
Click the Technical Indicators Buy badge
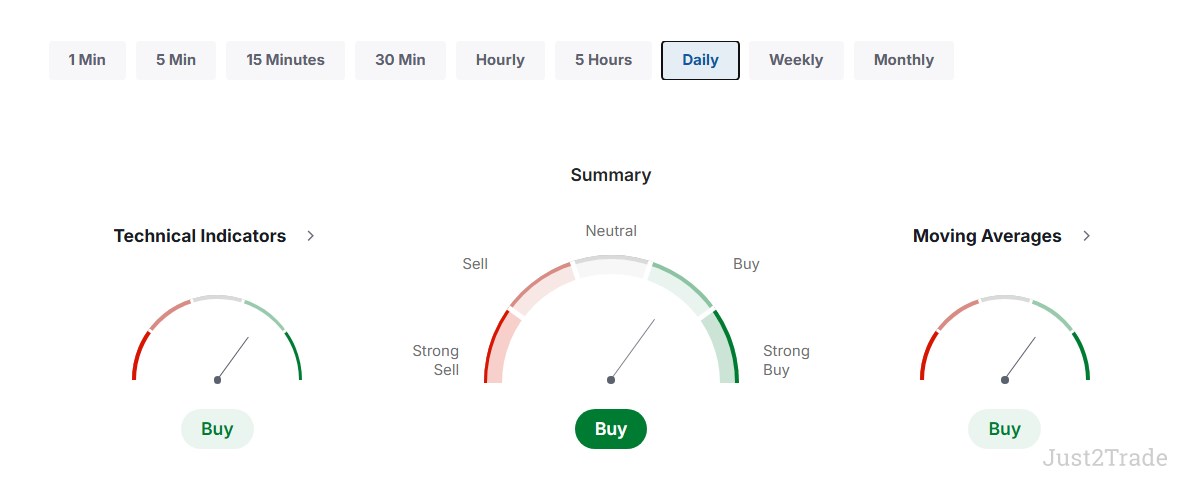point(217,429)
